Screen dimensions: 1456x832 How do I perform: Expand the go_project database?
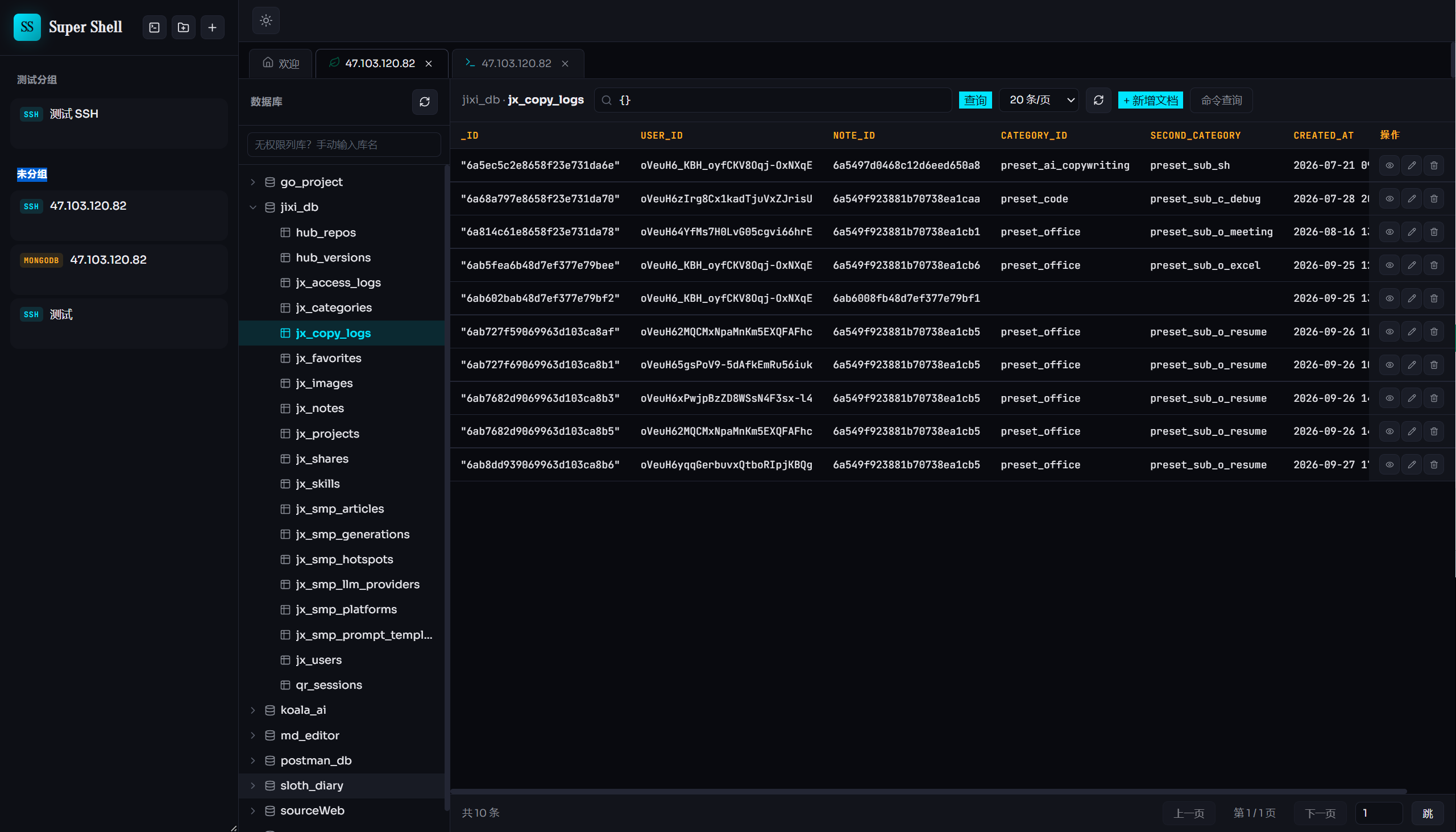(252, 182)
